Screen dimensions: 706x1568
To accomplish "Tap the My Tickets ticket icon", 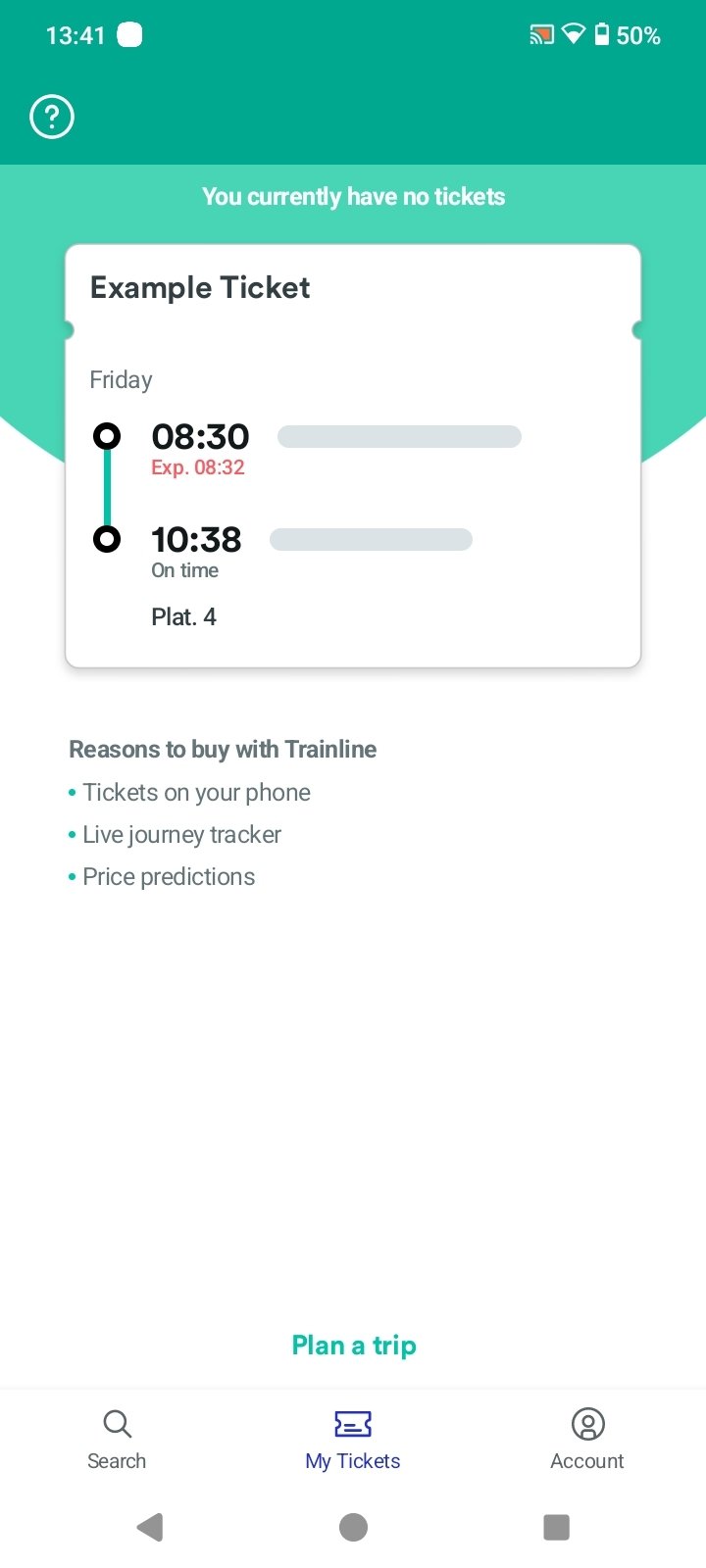I will click(353, 1423).
